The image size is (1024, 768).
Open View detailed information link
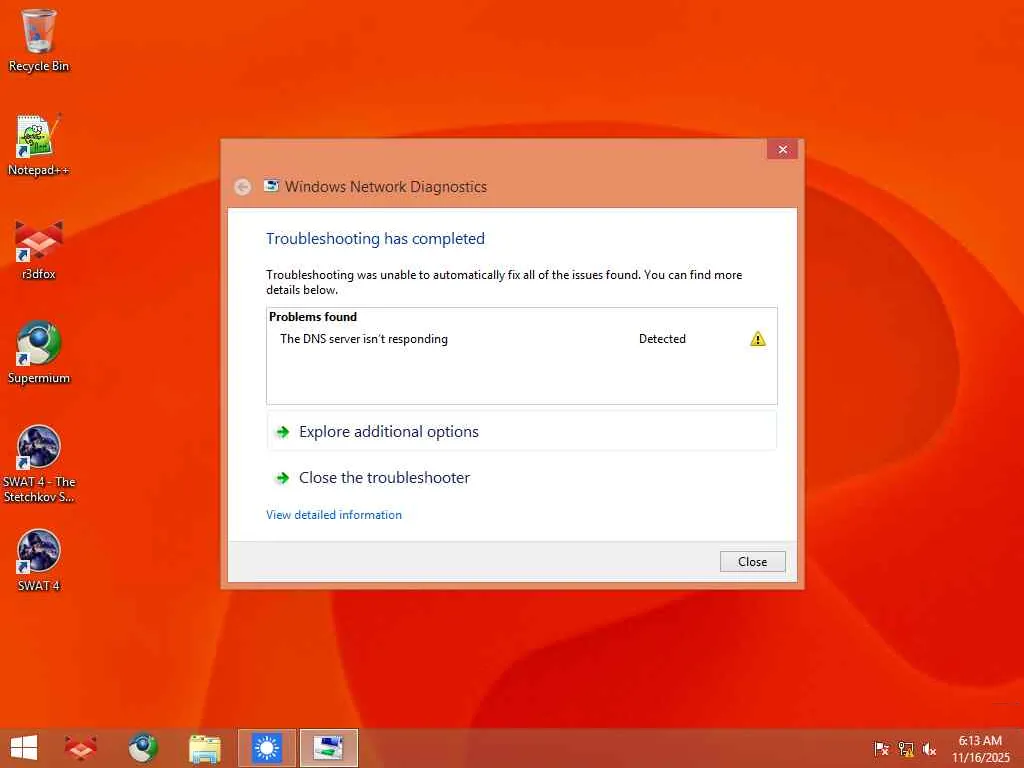click(x=334, y=515)
